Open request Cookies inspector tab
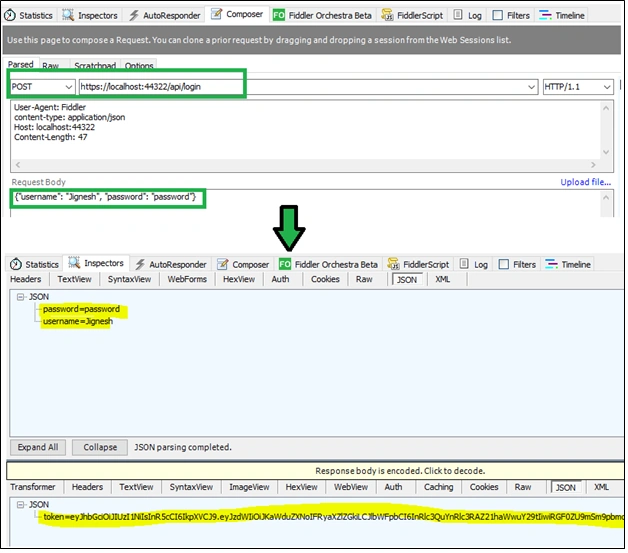This screenshot has height=553, width=628. click(x=325, y=280)
